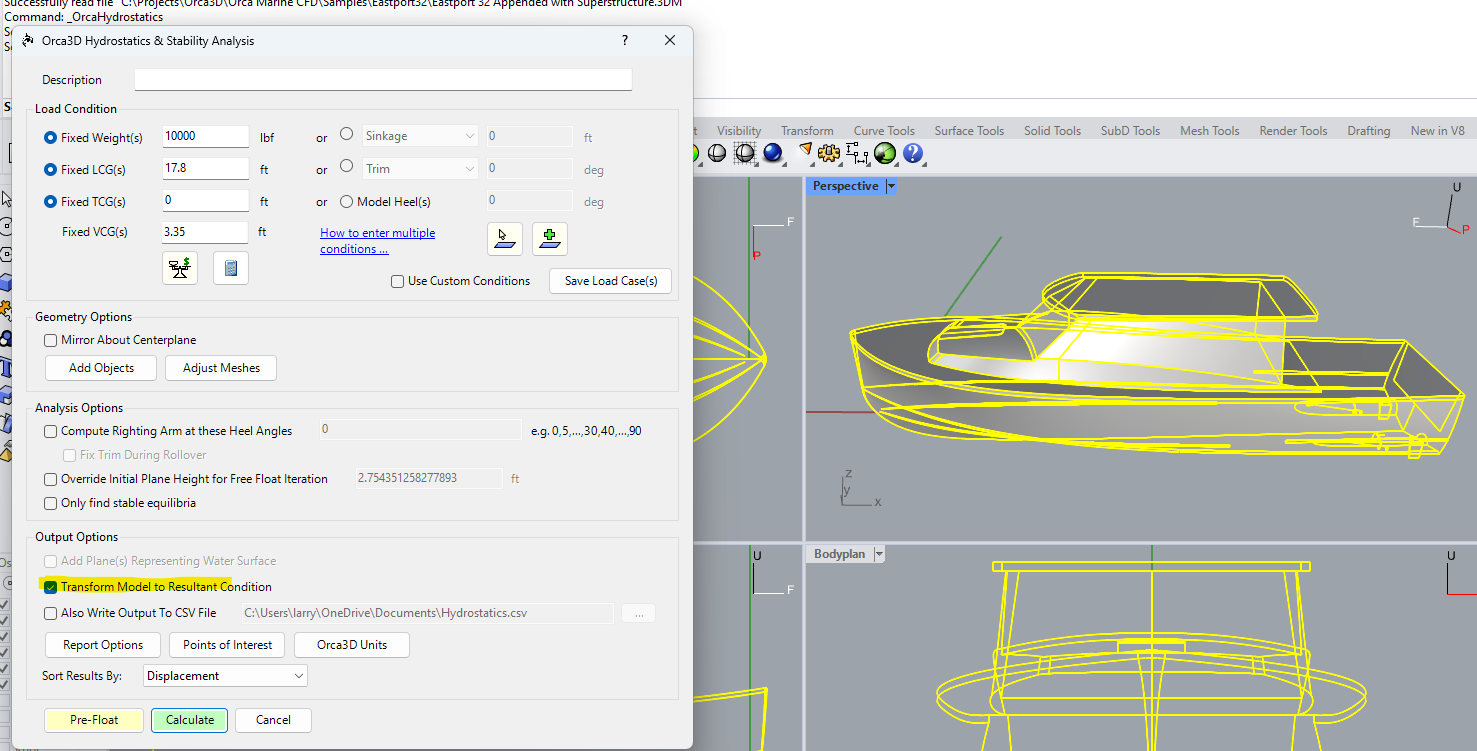The image size is (1477, 751).
Task: Click the Adjust Meshes button
Action: point(221,368)
